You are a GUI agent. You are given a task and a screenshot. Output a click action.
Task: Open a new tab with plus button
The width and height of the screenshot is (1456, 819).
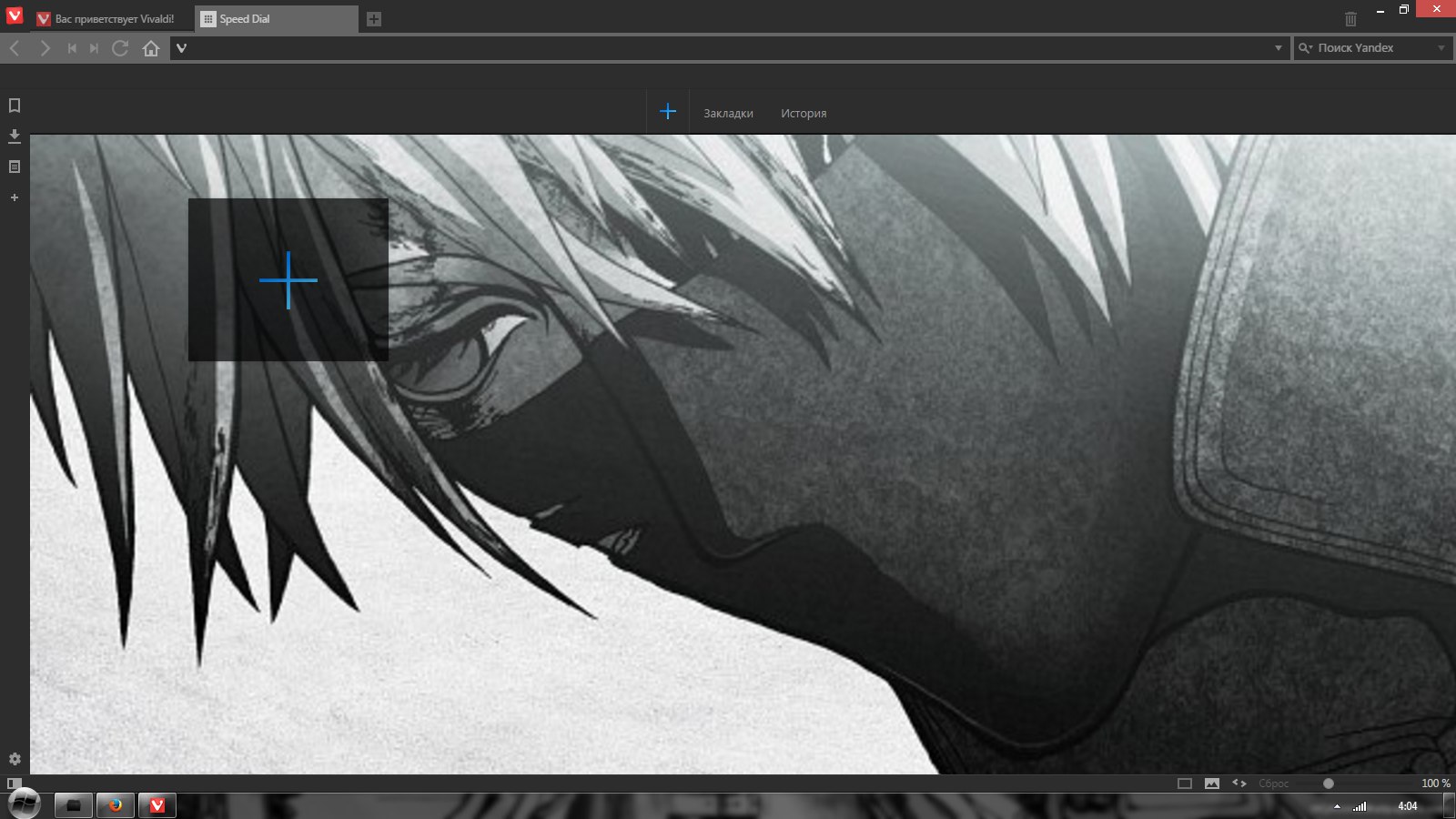tap(374, 19)
